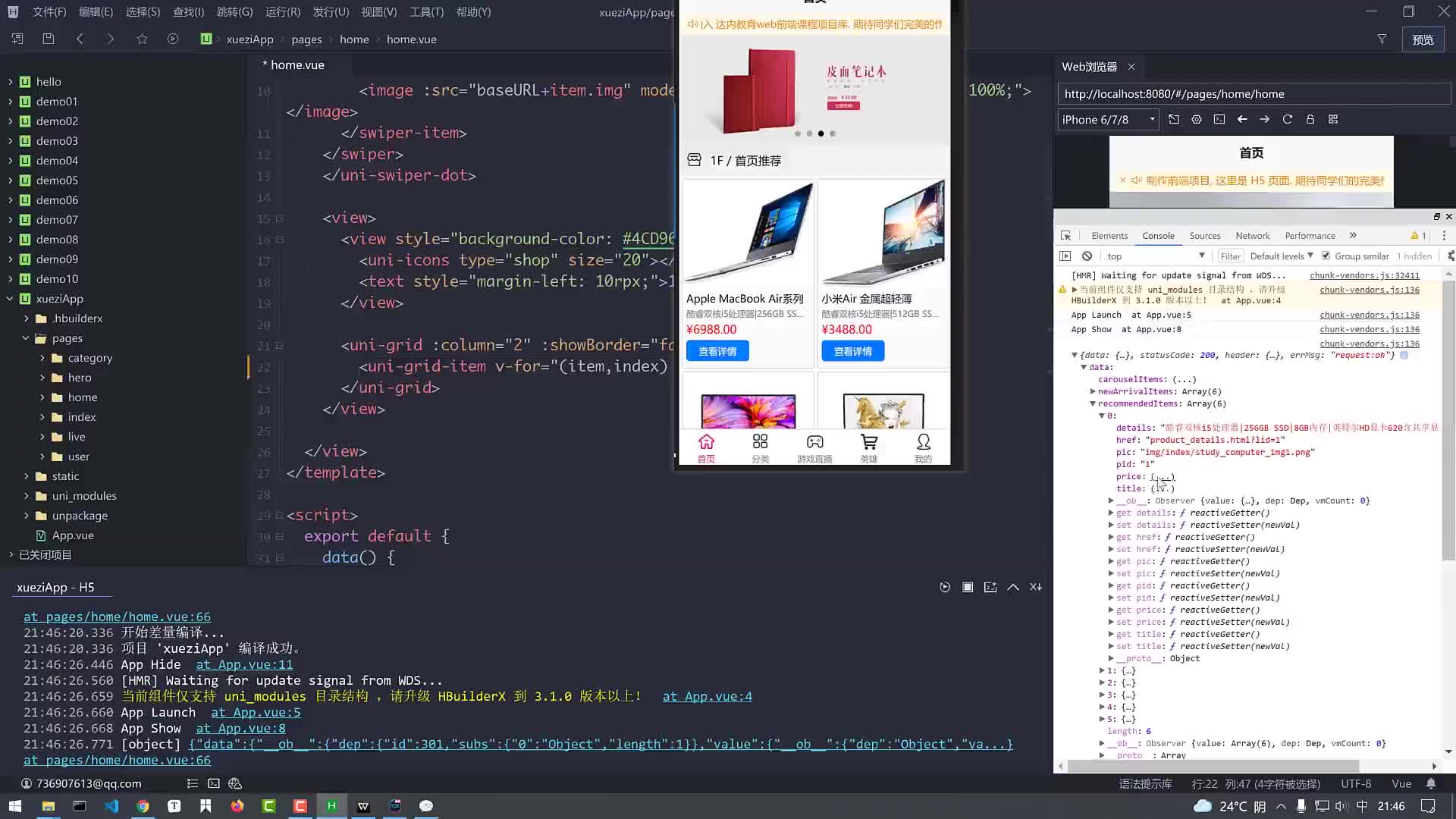Click browser back arrow in Web浏览器 panel

pyautogui.click(x=1242, y=119)
